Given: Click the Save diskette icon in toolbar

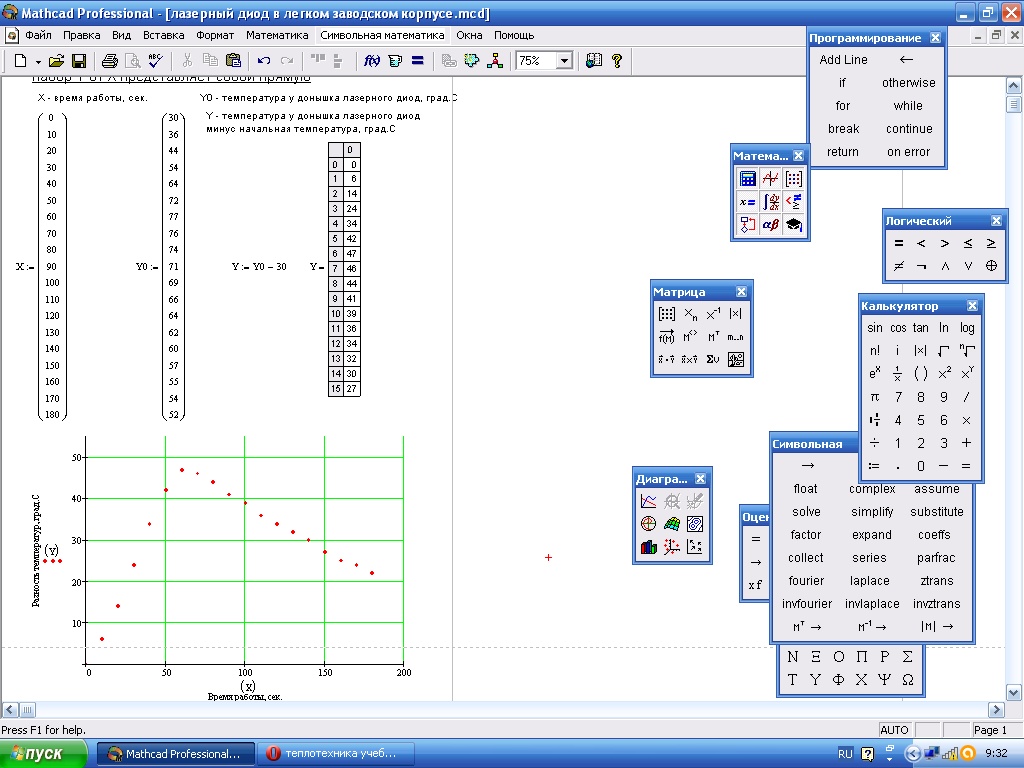Looking at the screenshot, I should (x=78, y=61).
